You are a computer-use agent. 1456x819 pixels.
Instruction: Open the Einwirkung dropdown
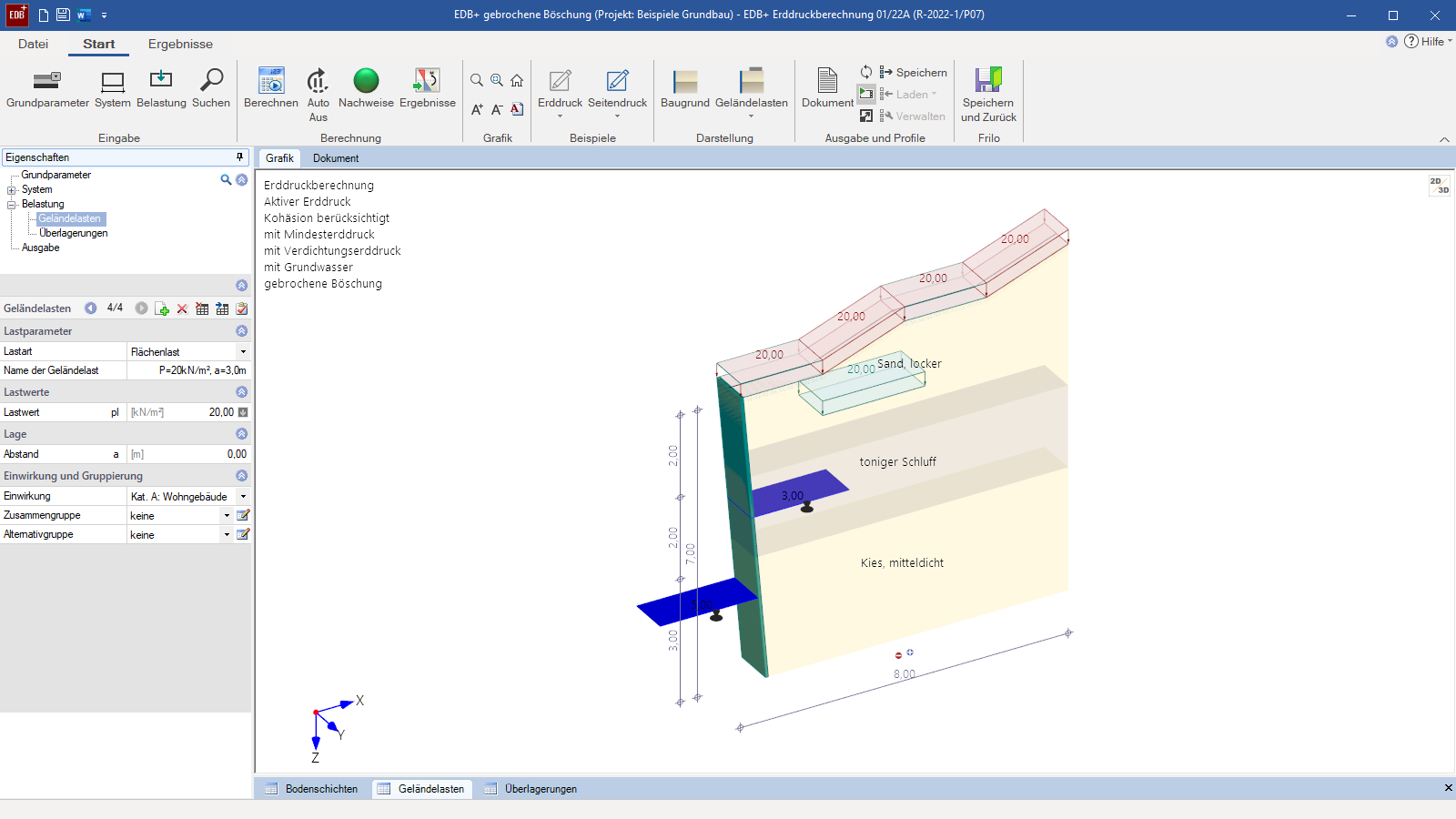243,497
